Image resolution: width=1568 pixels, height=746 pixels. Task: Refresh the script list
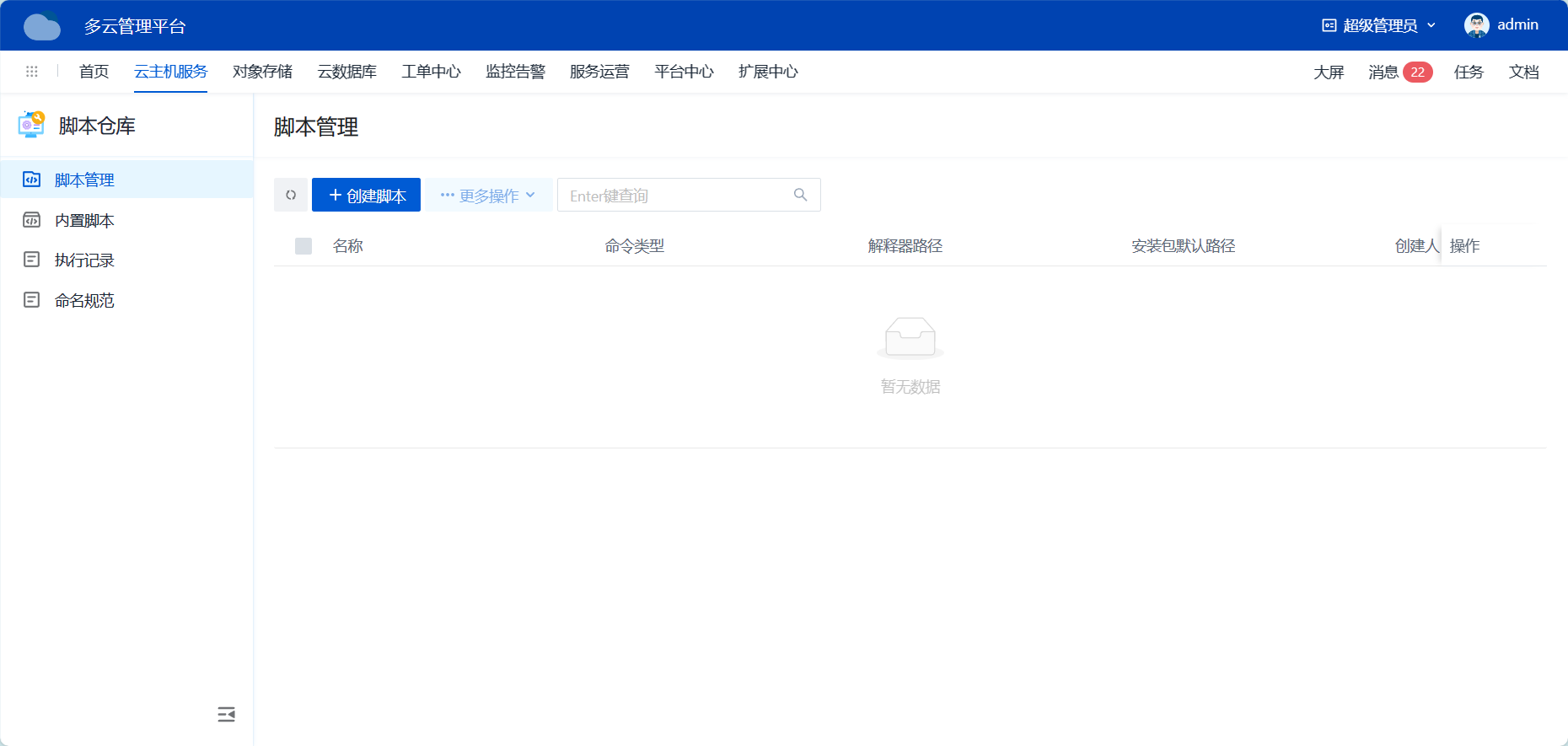pyautogui.click(x=291, y=195)
